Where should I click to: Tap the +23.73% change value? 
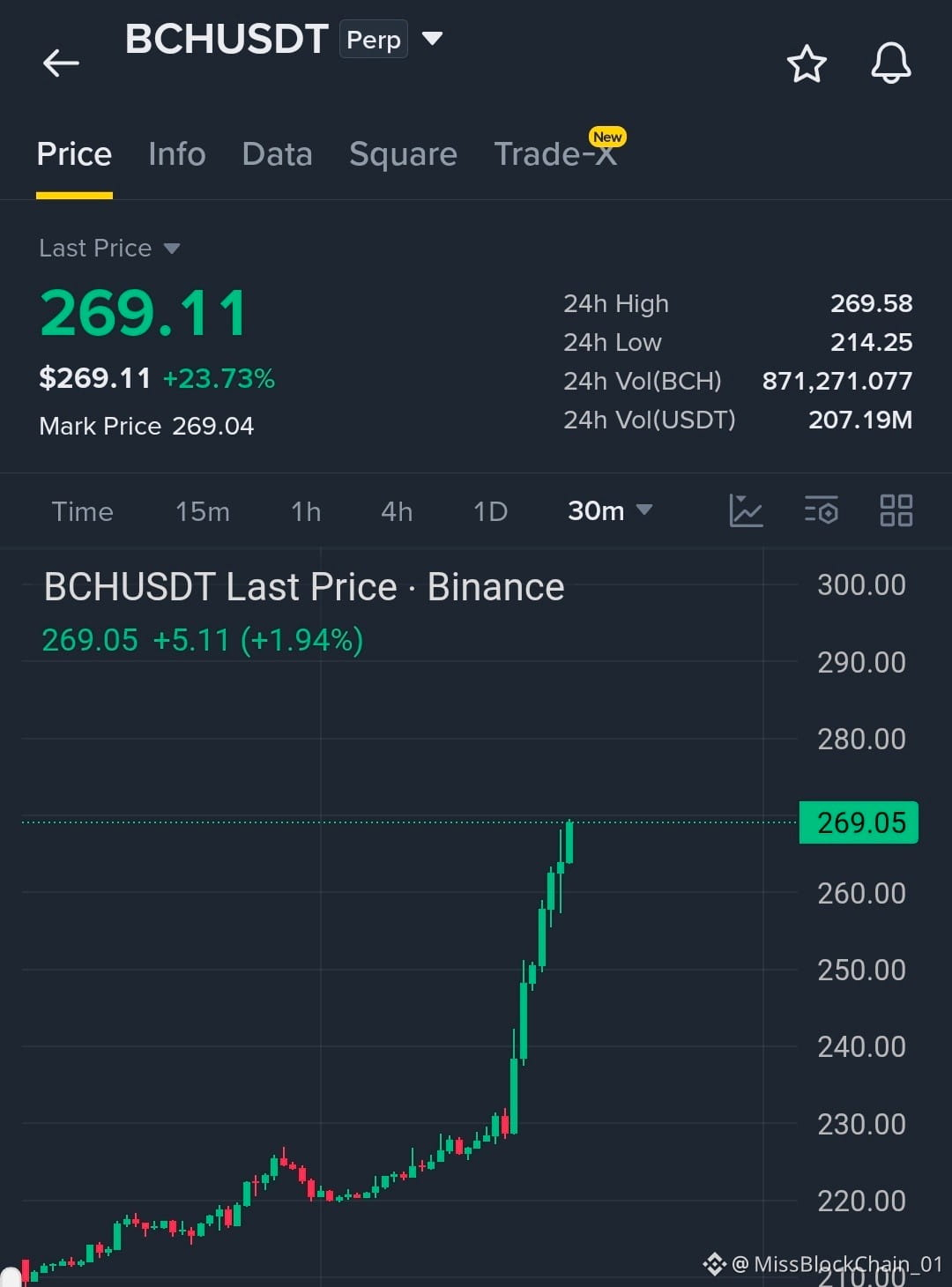point(219,379)
